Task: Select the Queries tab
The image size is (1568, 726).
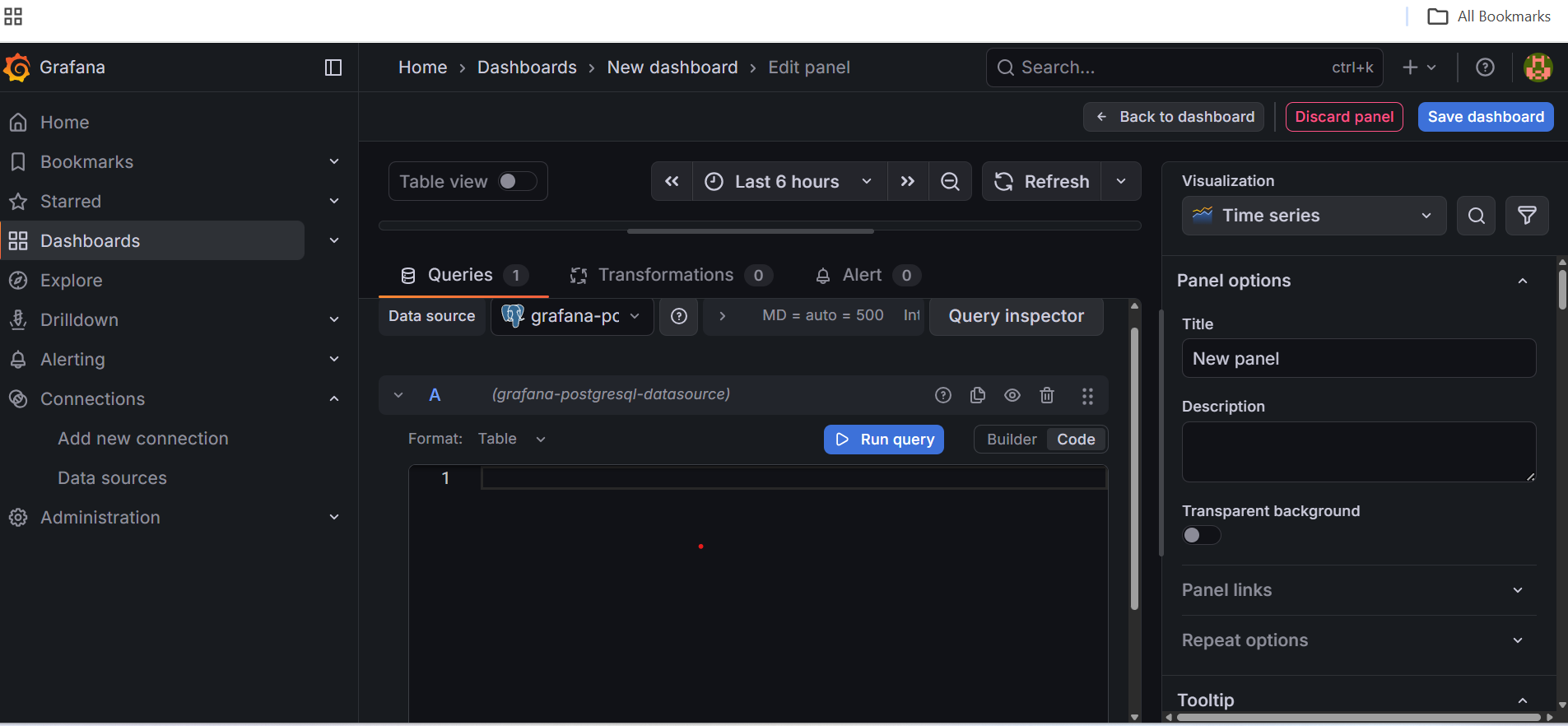Action: 463,276
